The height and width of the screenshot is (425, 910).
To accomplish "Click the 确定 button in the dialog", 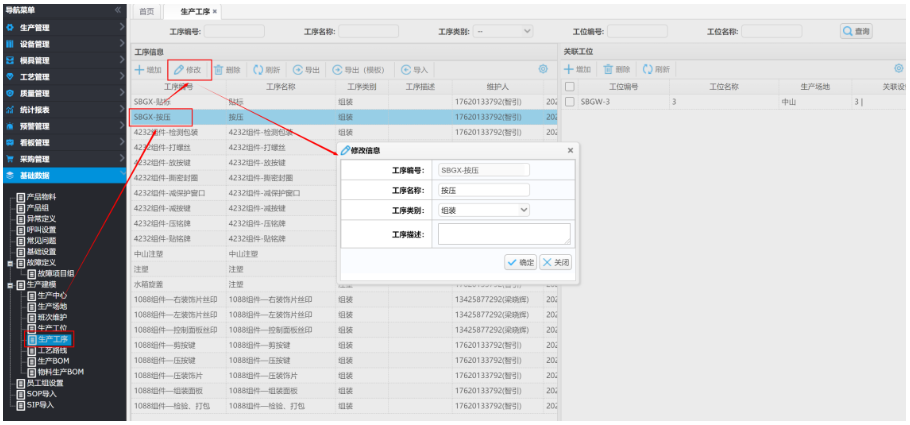I will pos(520,262).
